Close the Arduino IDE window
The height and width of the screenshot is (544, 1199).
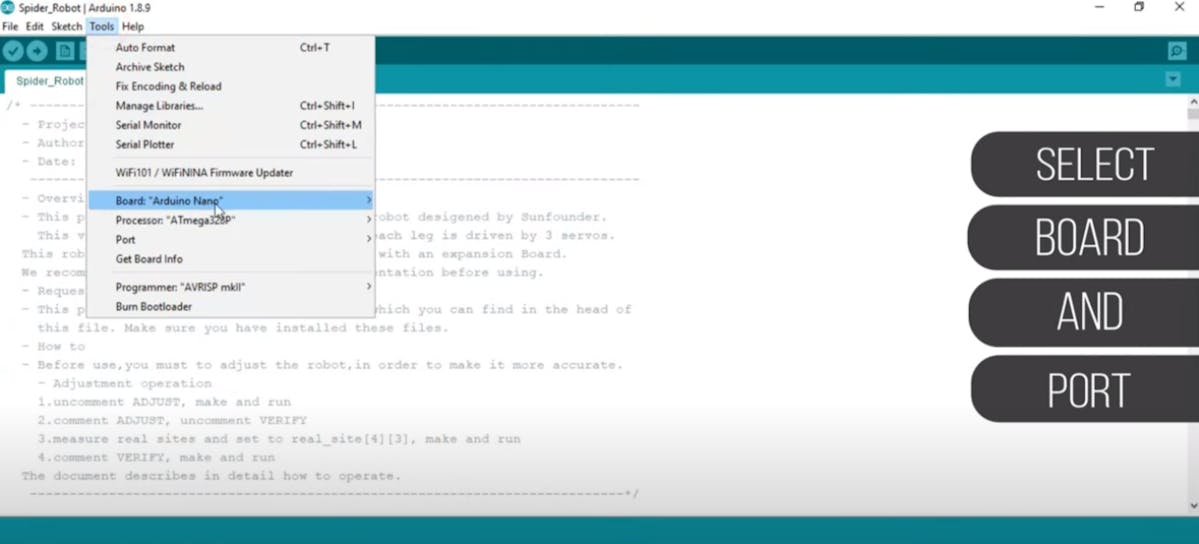pyautogui.click(x=1178, y=7)
